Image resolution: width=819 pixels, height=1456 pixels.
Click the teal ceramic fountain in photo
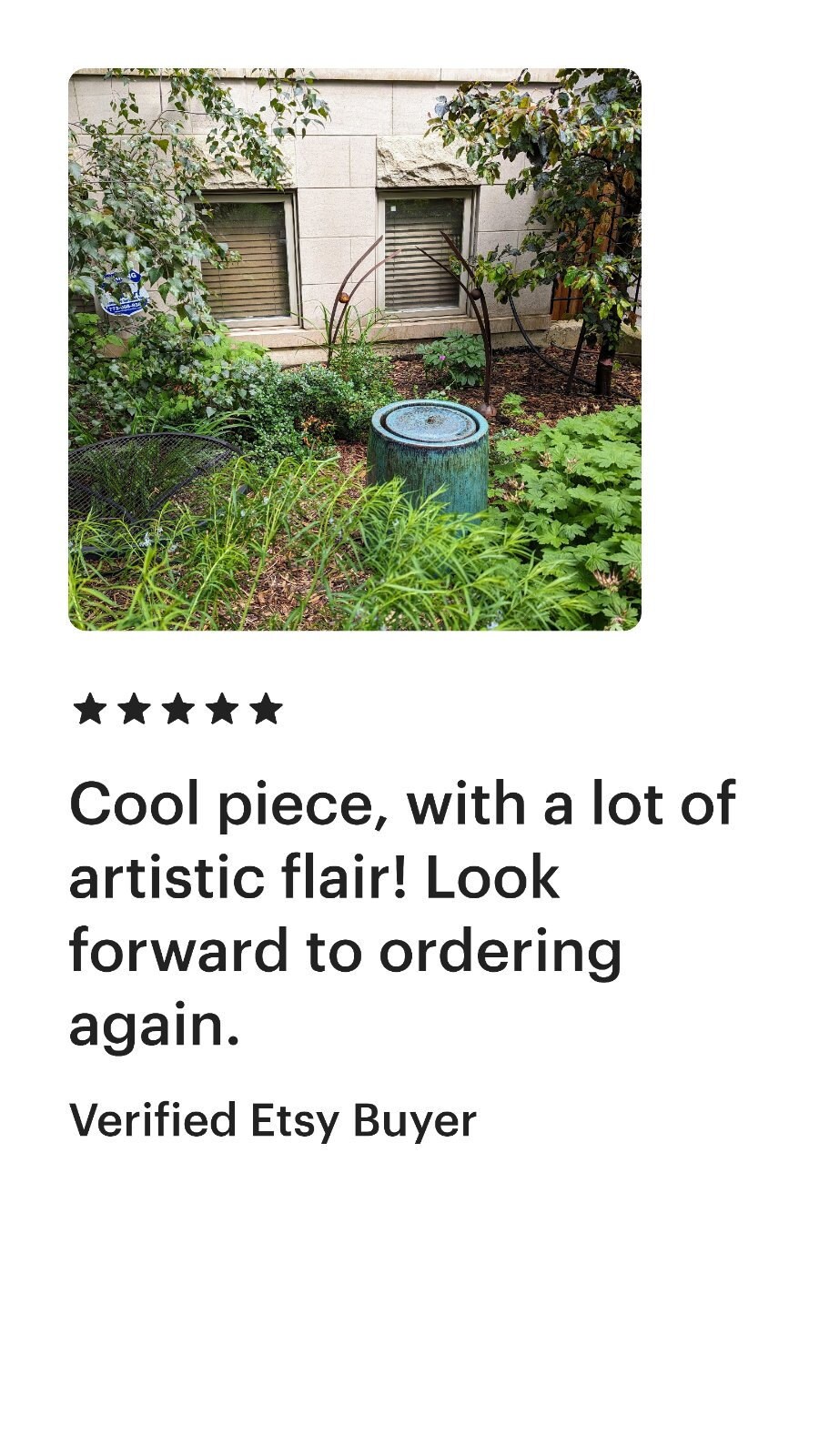pyautogui.click(x=430, y=455)
